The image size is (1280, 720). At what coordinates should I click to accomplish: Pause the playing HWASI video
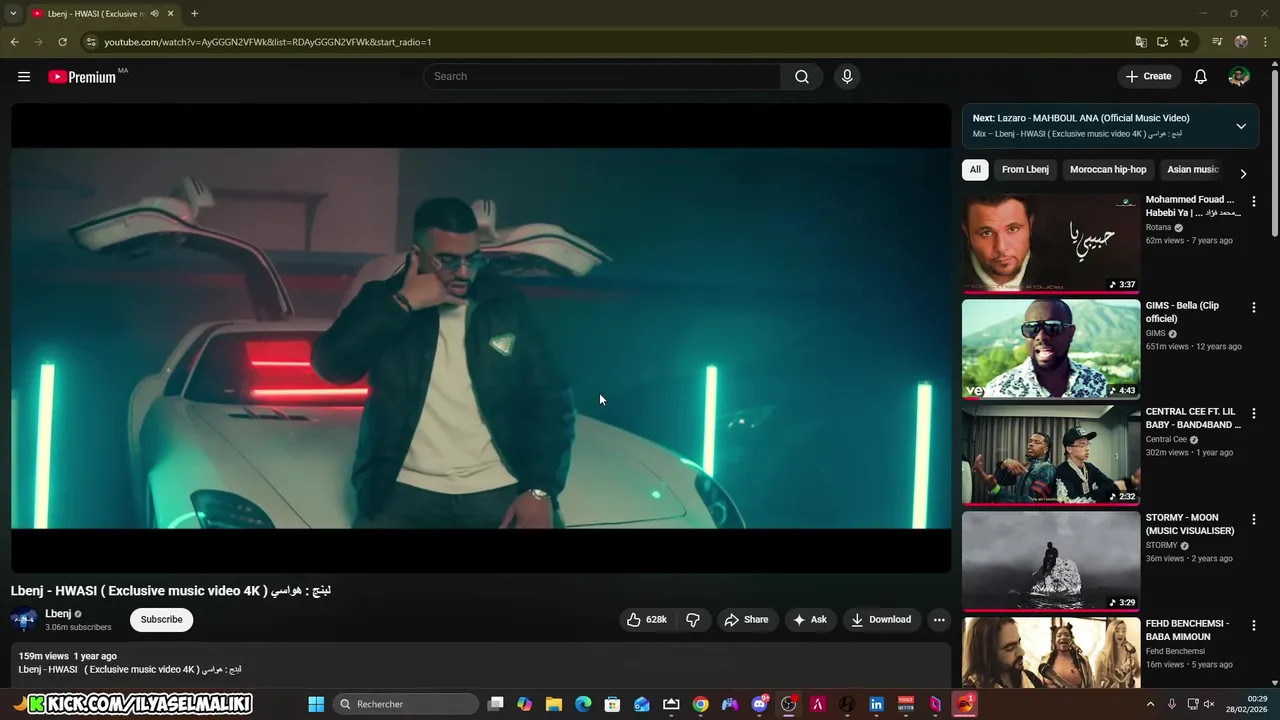click(481, 338)
